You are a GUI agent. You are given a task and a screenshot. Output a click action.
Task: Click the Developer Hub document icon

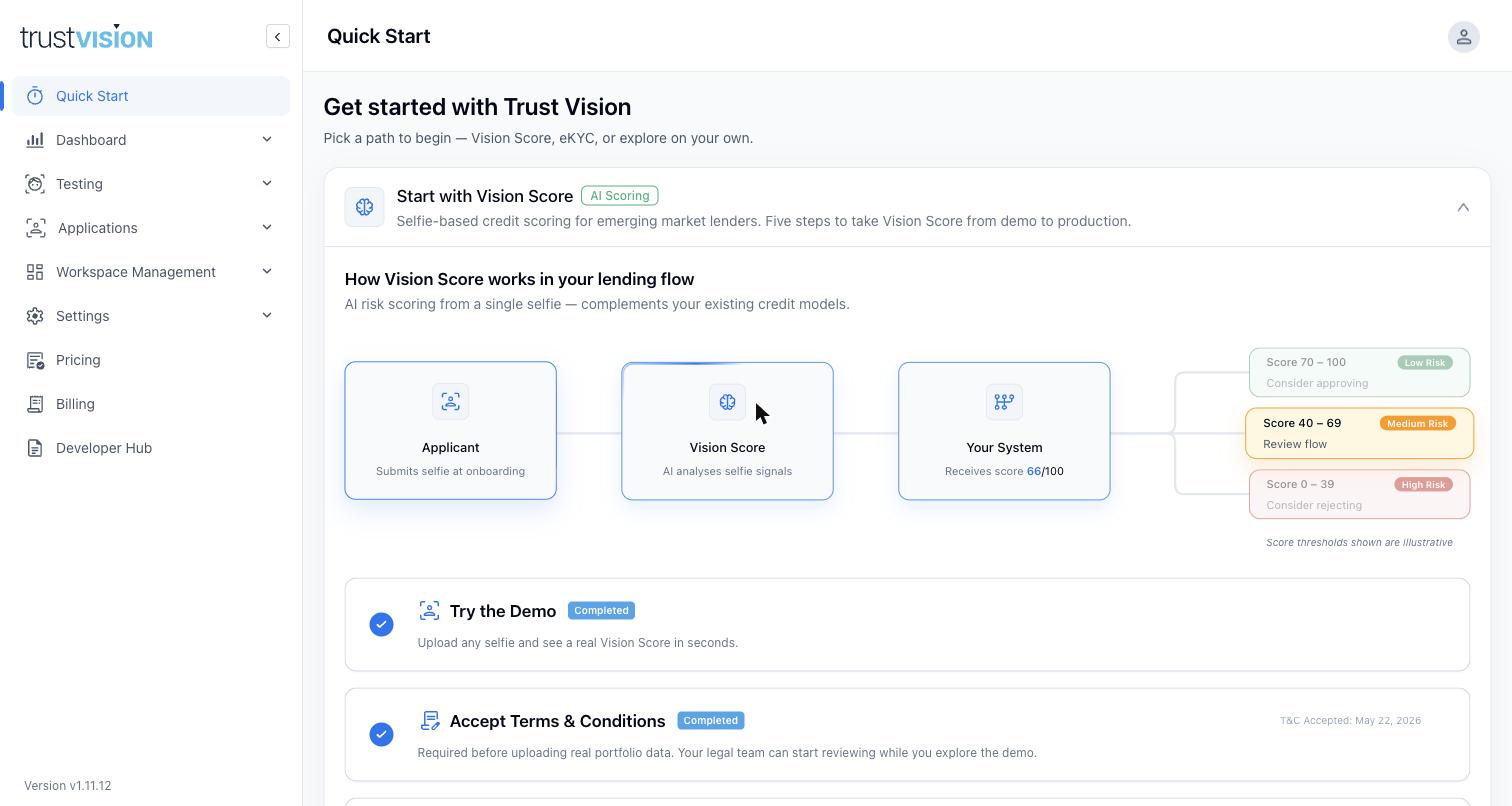point(35,448)
